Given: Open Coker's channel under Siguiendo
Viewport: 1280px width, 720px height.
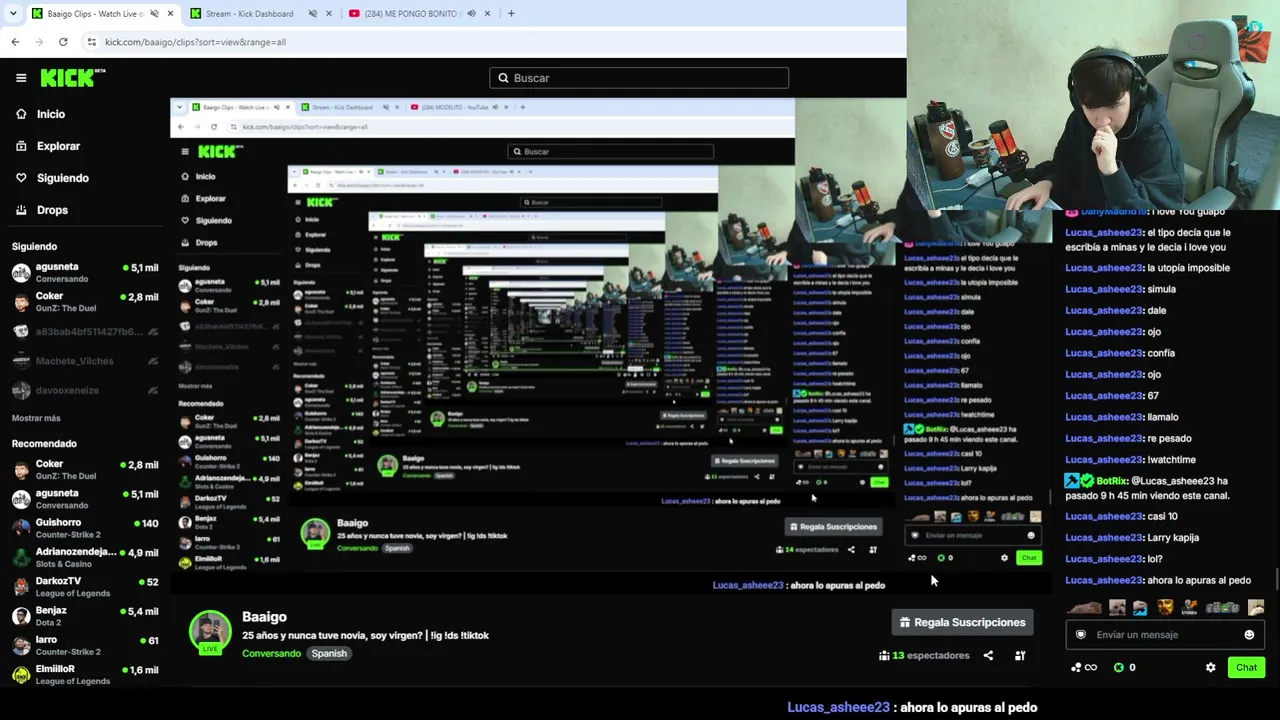Looking at the screenshot, I should pyautogui.click(x=85, y=303).
